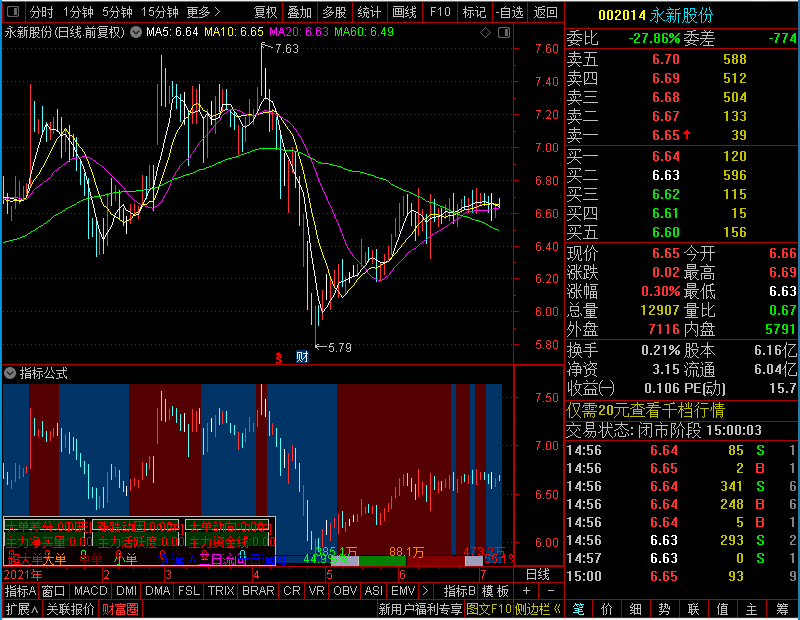Open dropdown next to 永新股份 chart title
The height and width of the screenshot is (620, 800).
[x=136, y=32]
